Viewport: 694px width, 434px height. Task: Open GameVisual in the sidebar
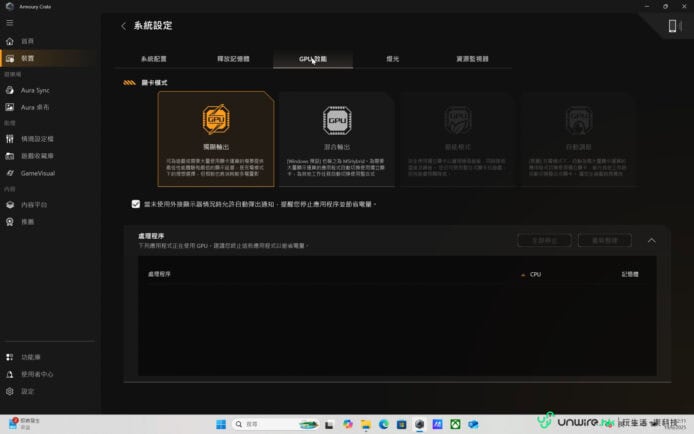pos(36,172)
